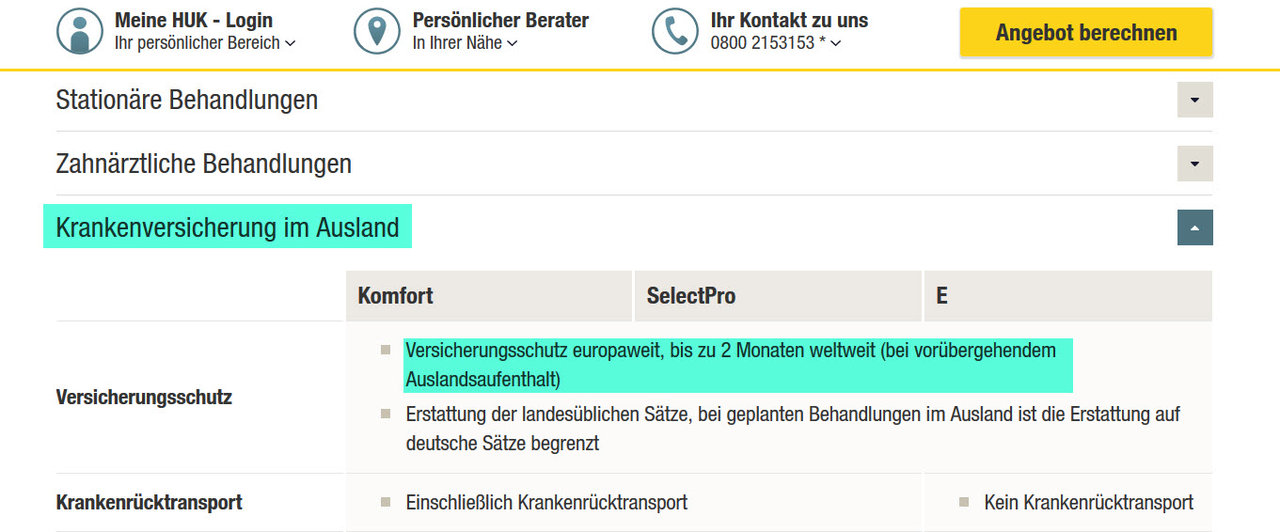Expand the Zahnärztliche Behandlungen arrow button
The height and width of the screenshot is (532, 1280).
[1194, 163]
